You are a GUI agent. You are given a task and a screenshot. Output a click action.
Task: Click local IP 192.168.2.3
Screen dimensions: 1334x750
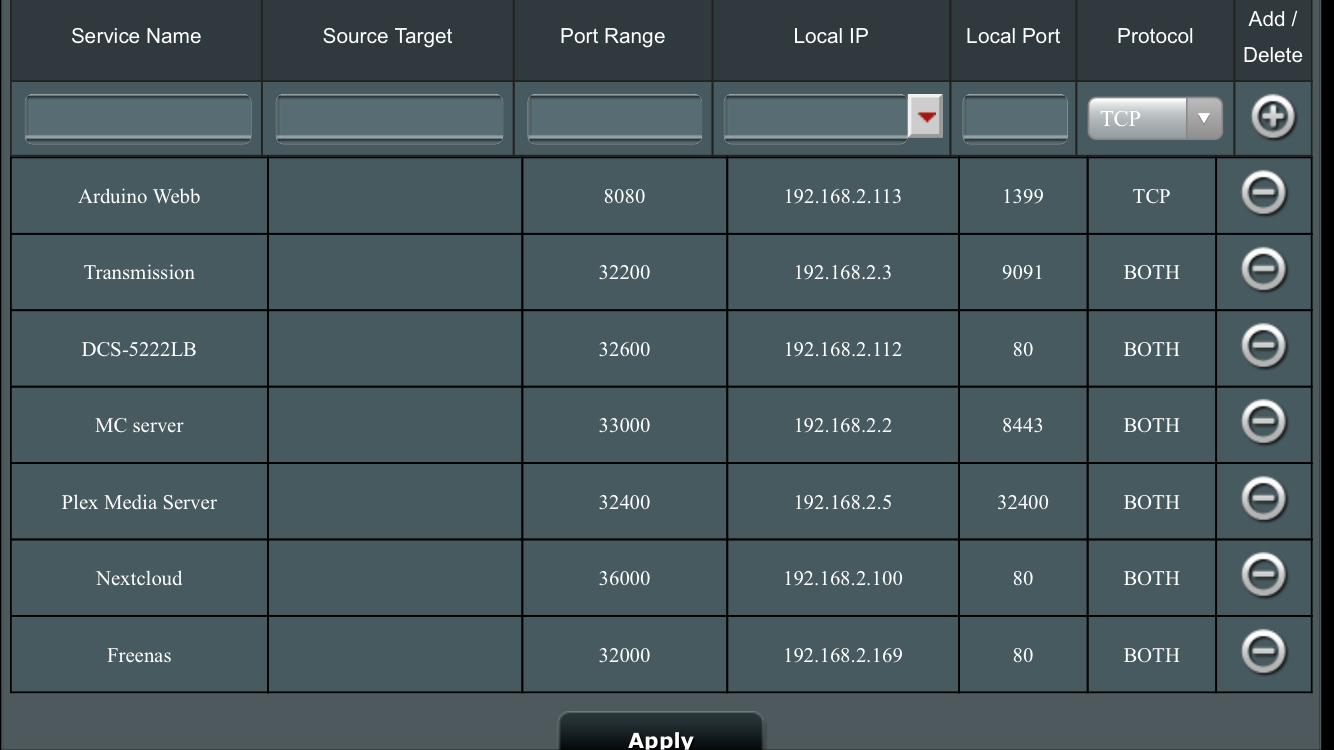[x=843, y=272]
